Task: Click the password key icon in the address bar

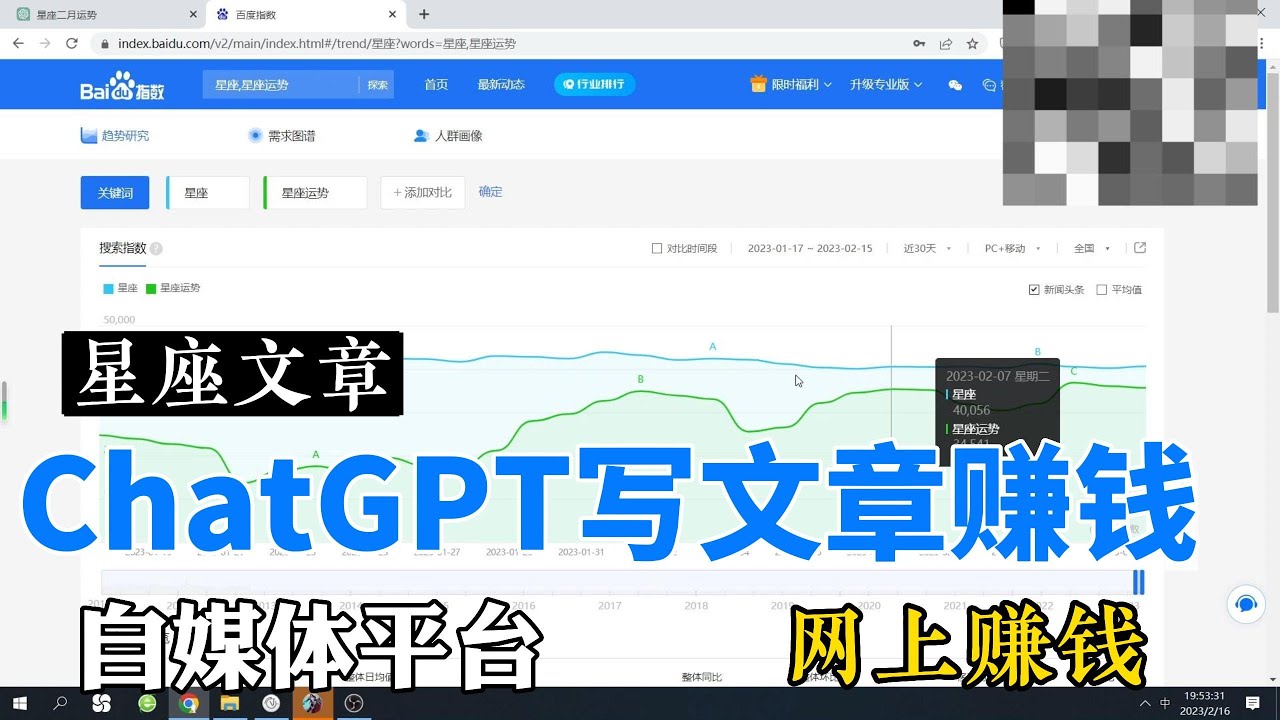Action: point(919,44)
